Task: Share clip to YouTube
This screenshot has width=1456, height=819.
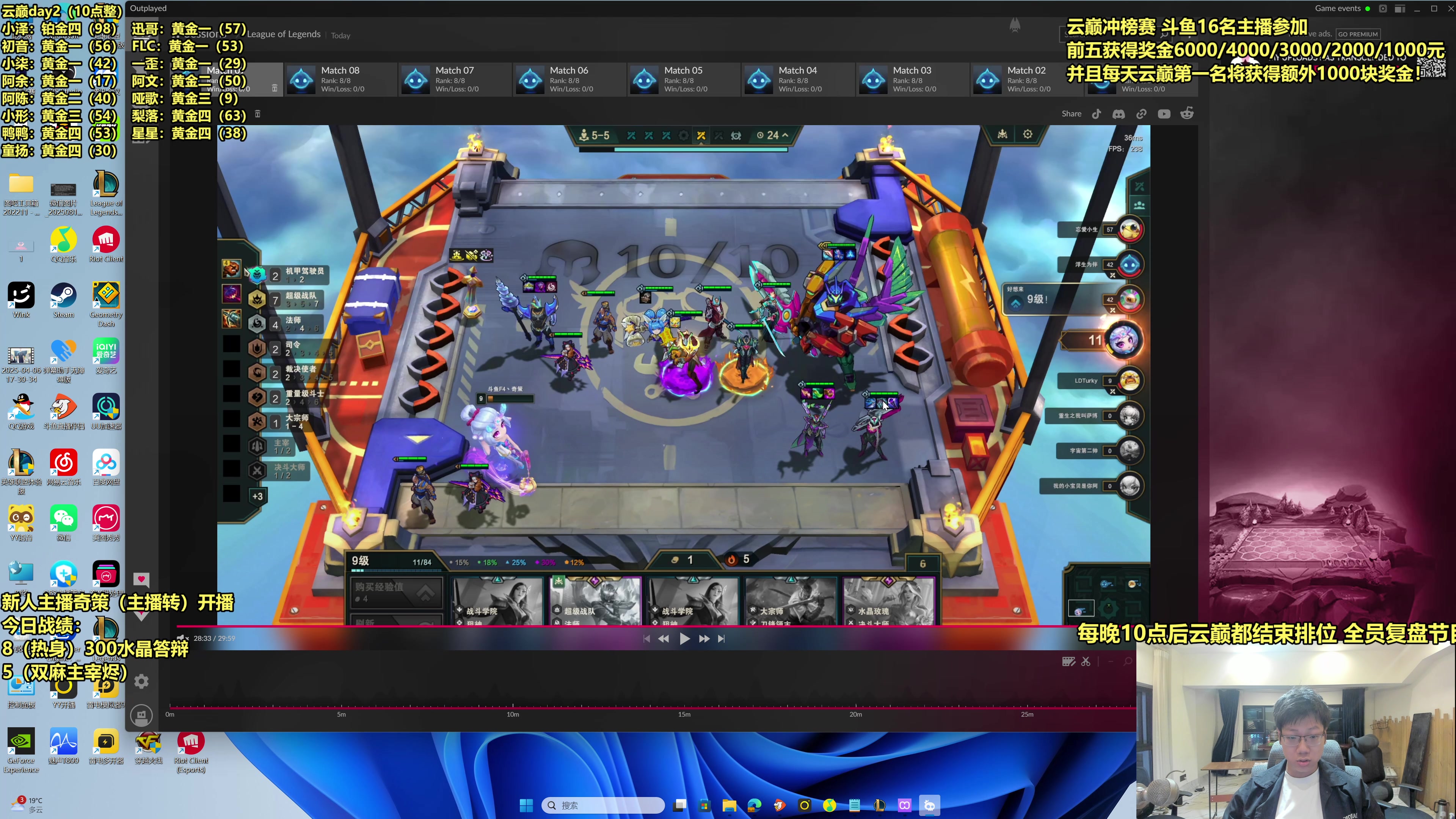Action: 1164,114
